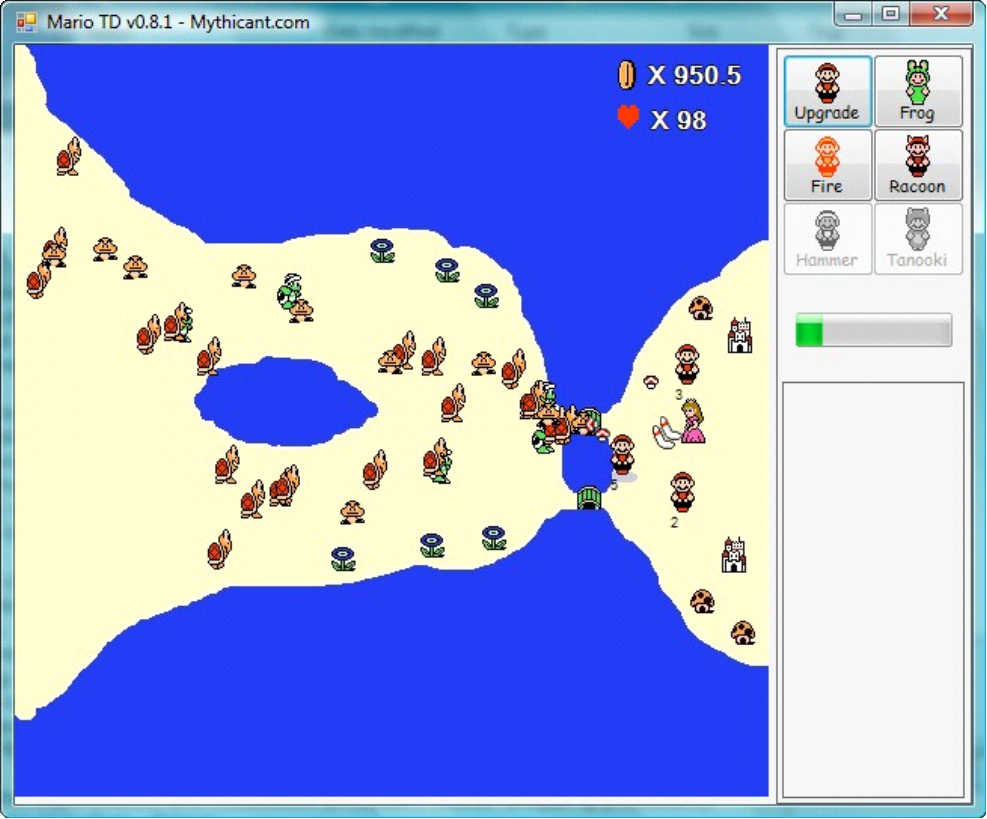987x819 pixels.
Task: Click the red heart lives icon
Action: (628, 117)
